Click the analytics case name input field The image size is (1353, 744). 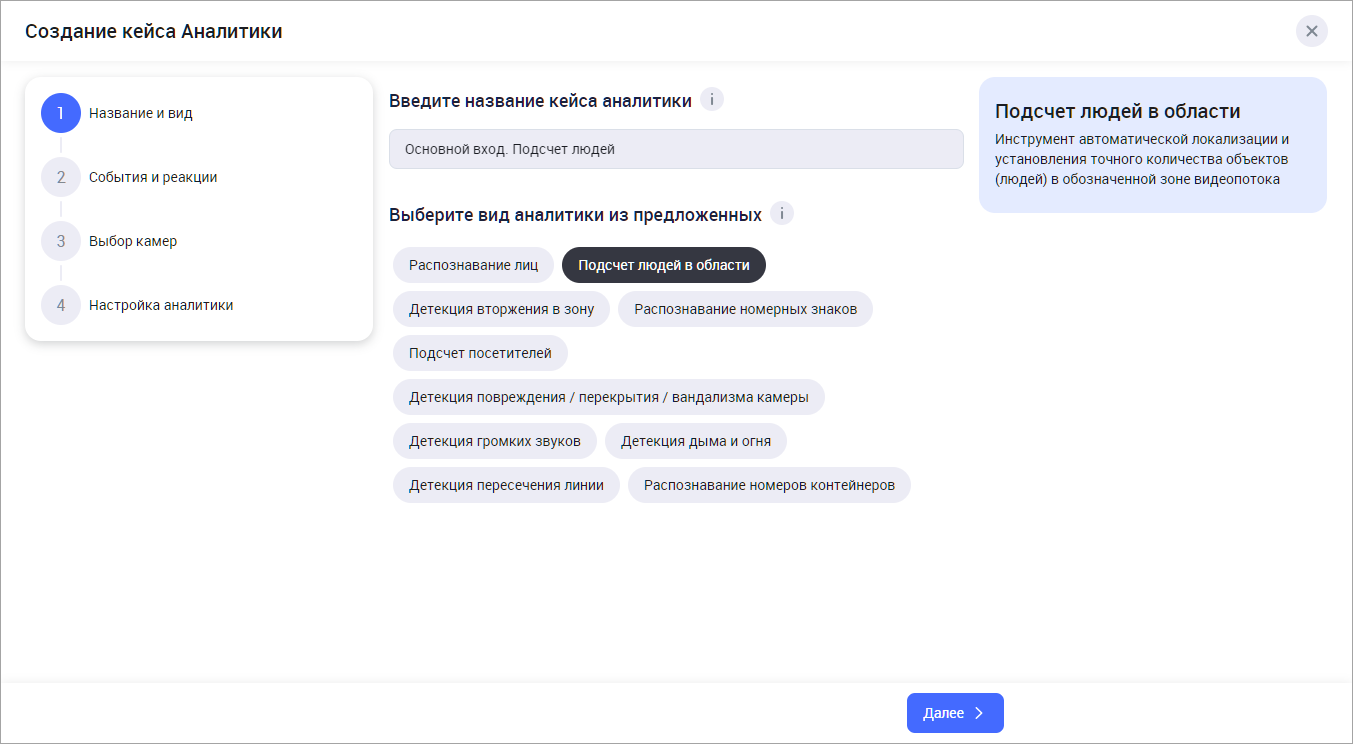point(676,149)
